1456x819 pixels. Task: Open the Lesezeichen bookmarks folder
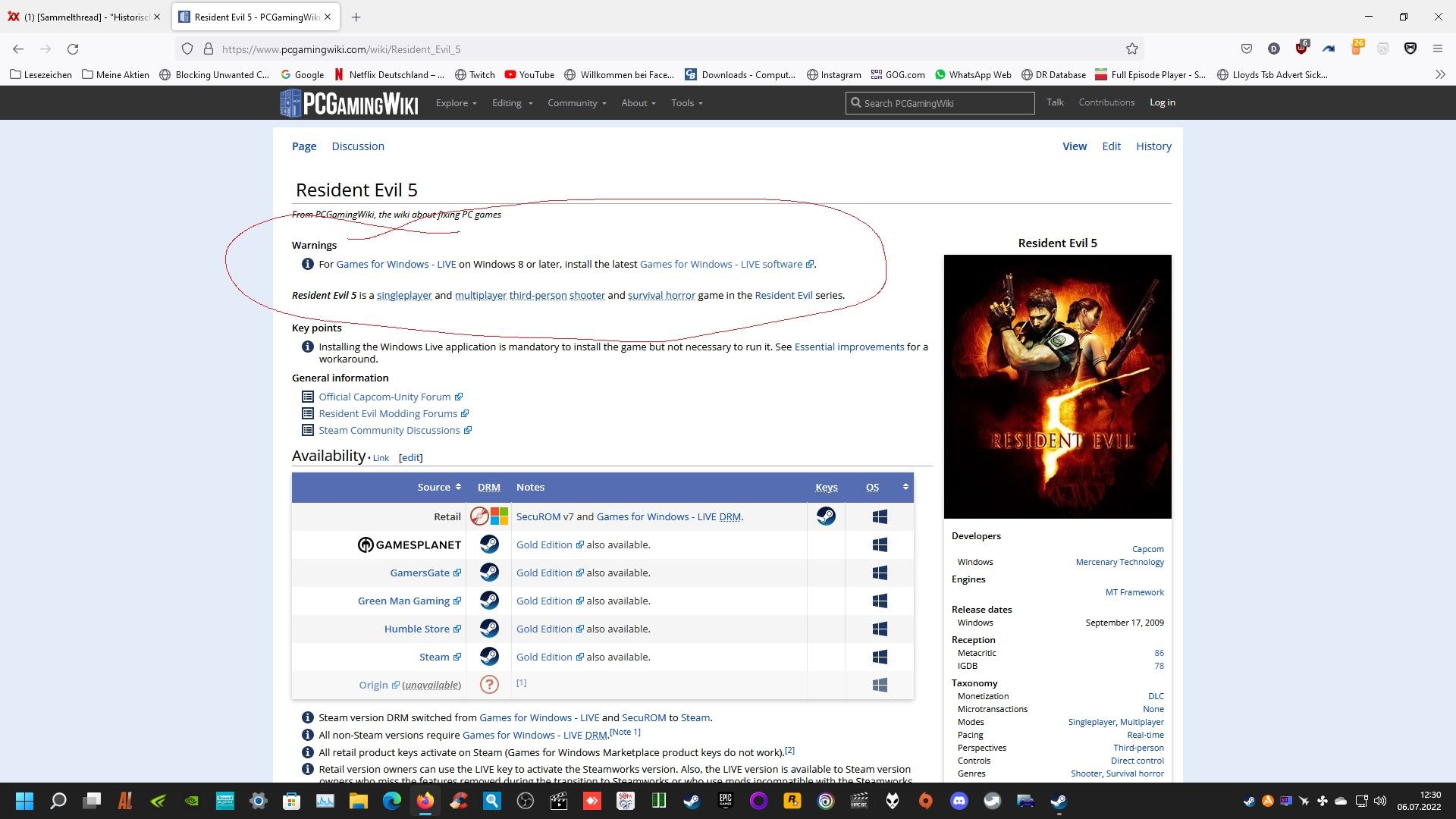(x=41, y=74)
